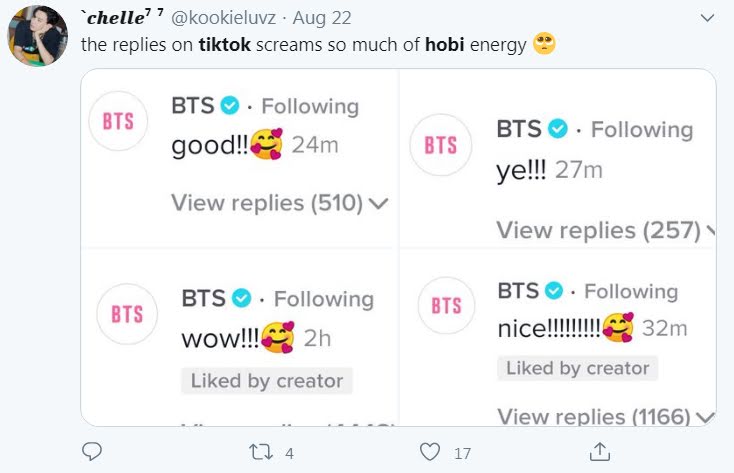Click the reply speech bubble icon
Image resolution: width=734 pixels, height=473 pixels.
pos(91,452)
